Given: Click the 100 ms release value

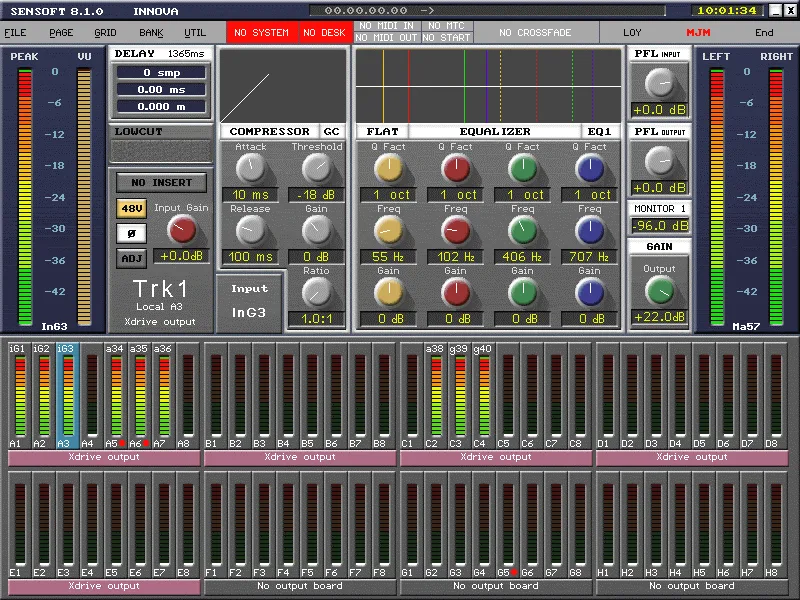Looking at the screenshot, I should coord(250,257).
